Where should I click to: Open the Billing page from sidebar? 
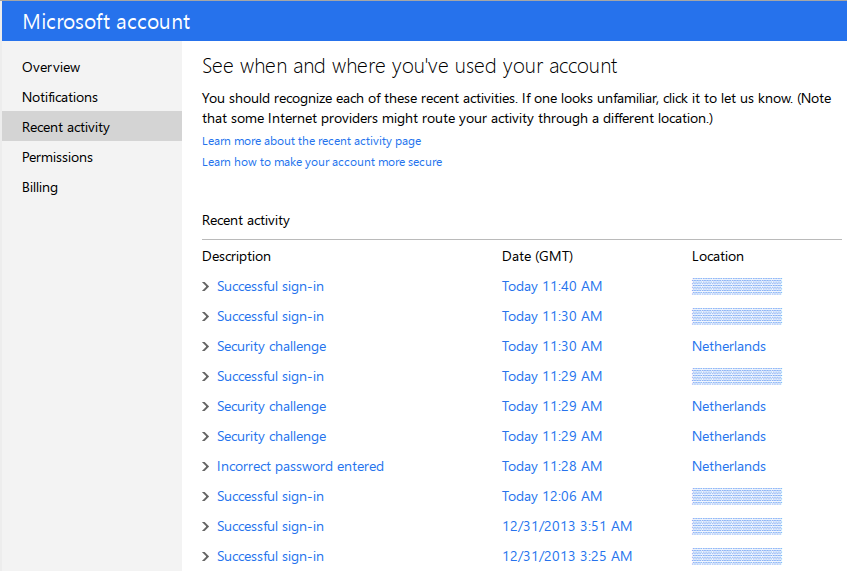click(x=40, y=187)
